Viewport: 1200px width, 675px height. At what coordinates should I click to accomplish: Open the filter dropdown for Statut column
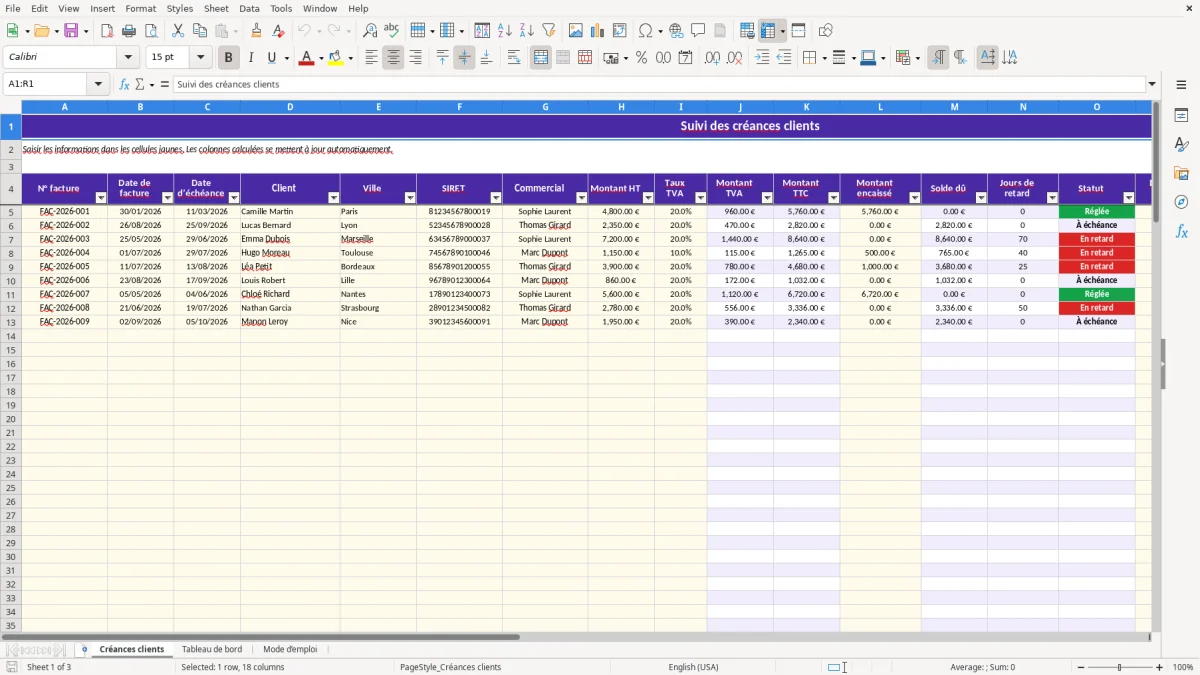(x=1129, y=197)
